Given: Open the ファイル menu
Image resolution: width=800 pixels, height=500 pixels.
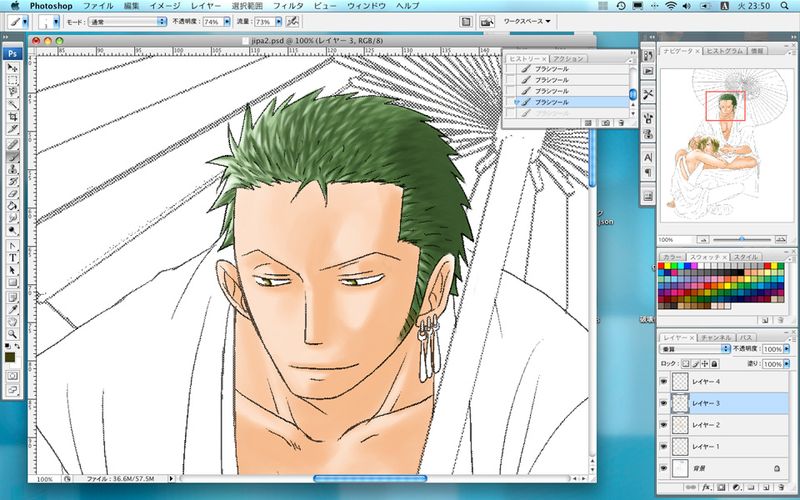Looking at the screenshot, I should tap(98, 6).
